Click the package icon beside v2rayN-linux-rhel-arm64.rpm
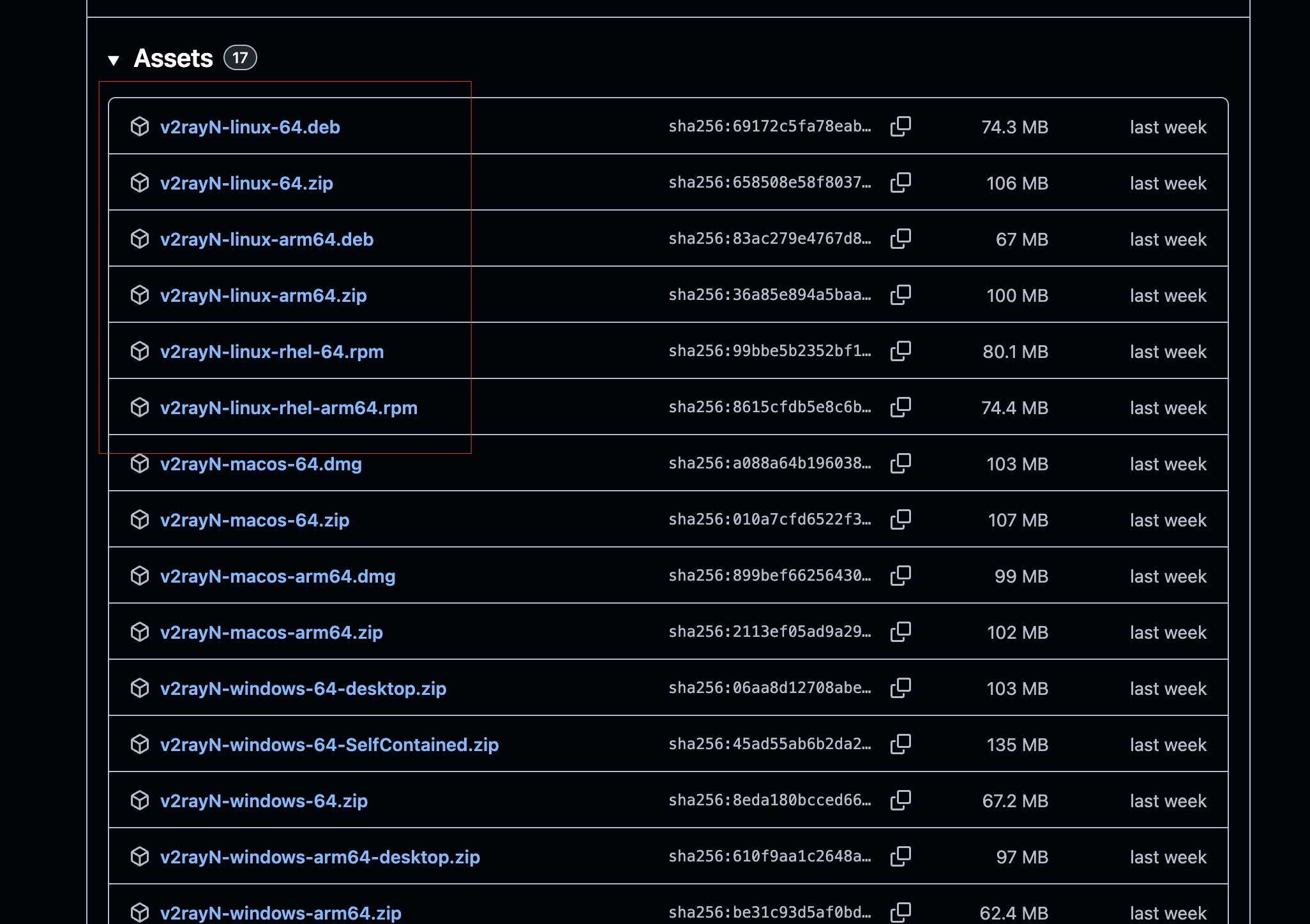This screenshot has height=924, width=1310. pos(140,407)
